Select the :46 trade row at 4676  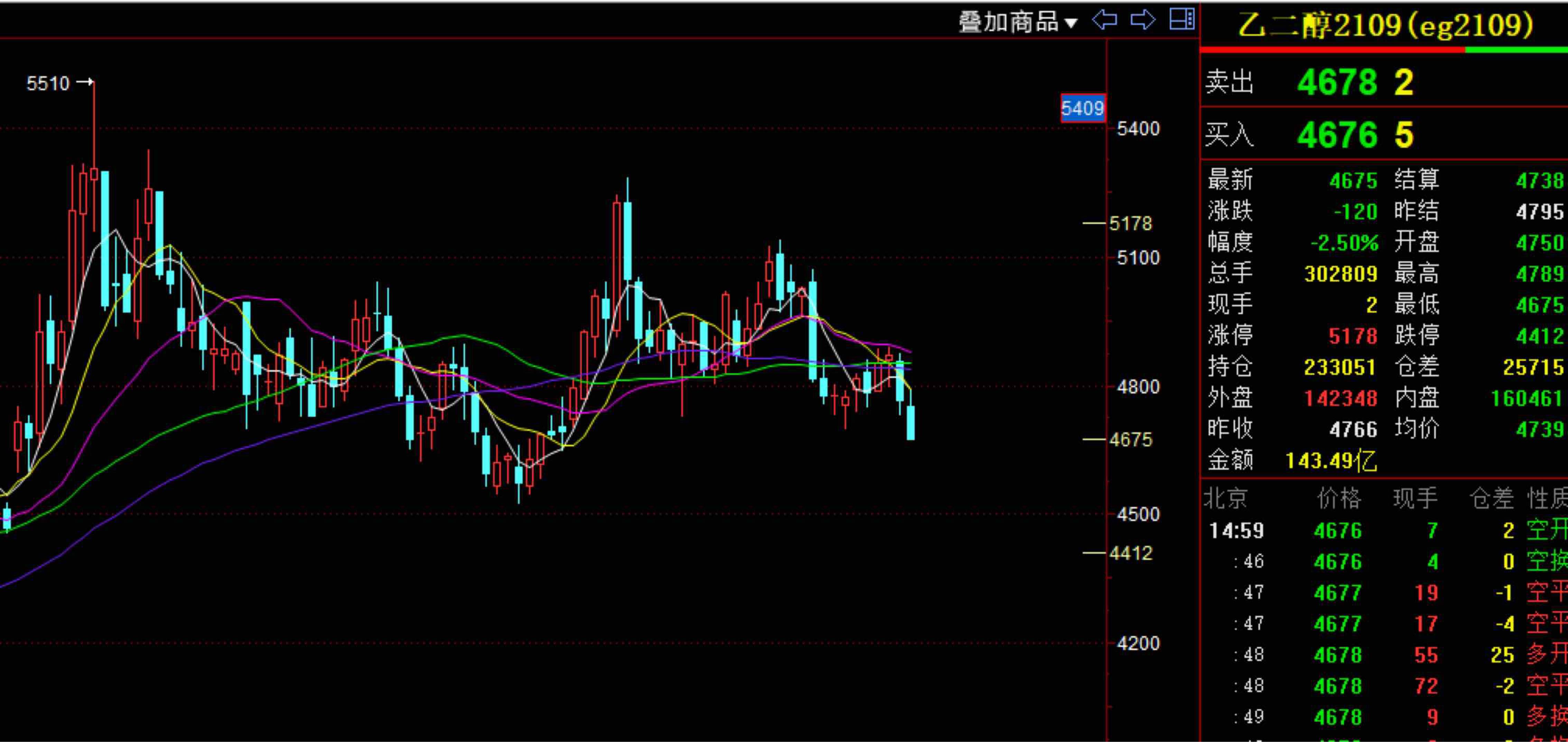point(1385,561)
